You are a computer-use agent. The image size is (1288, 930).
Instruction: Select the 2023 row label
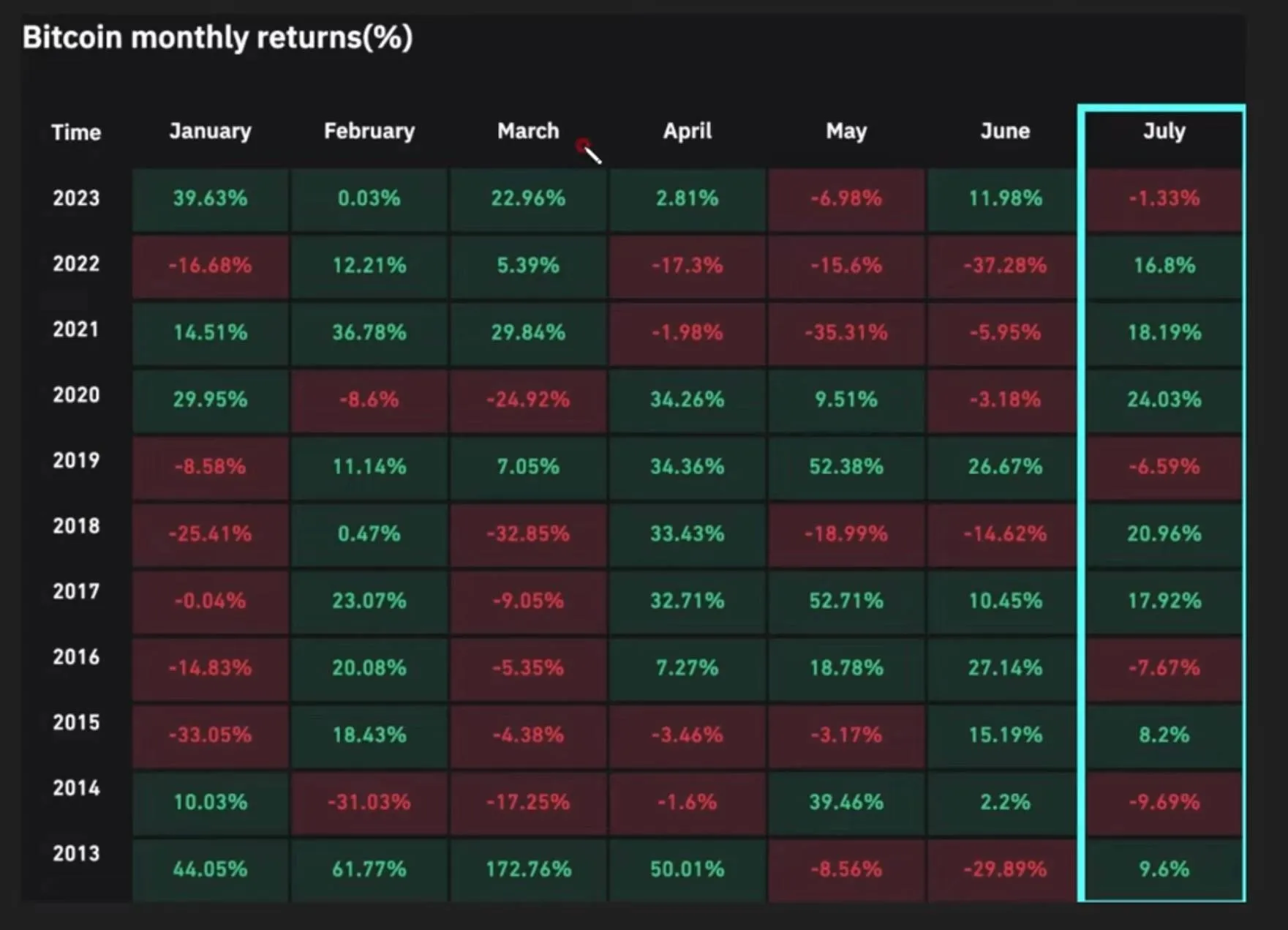(76, 198)
